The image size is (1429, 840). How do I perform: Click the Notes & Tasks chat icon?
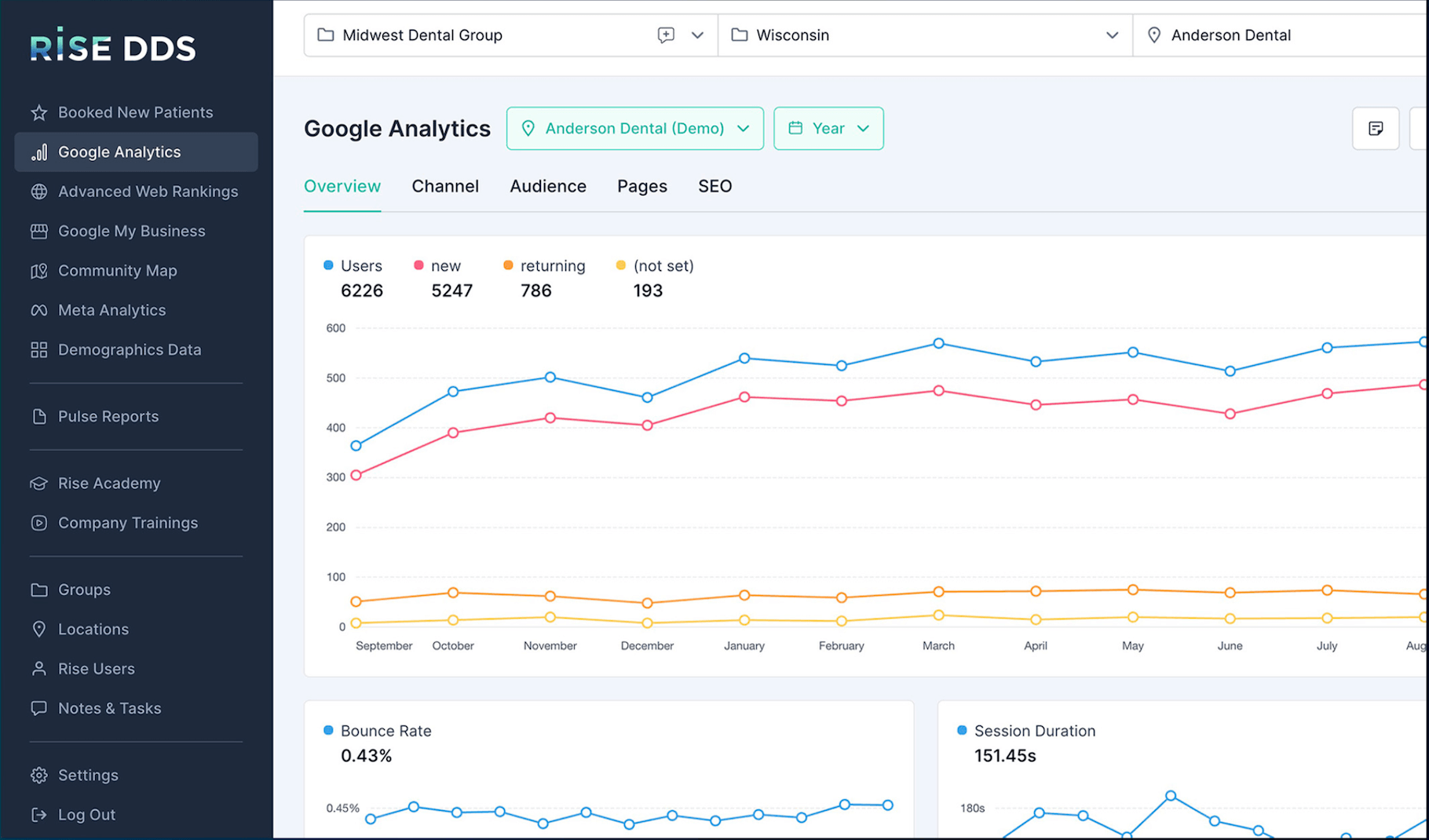38,708
